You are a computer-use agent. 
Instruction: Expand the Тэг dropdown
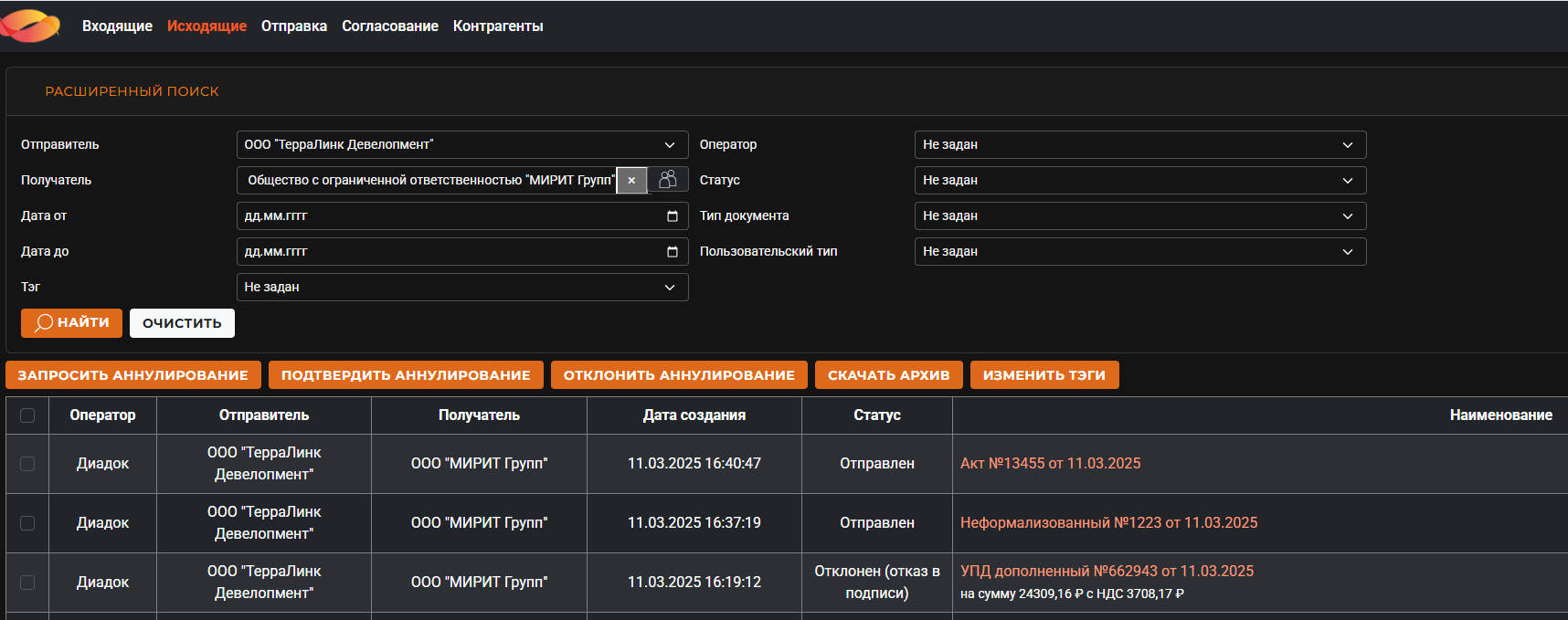click(462, 288)
